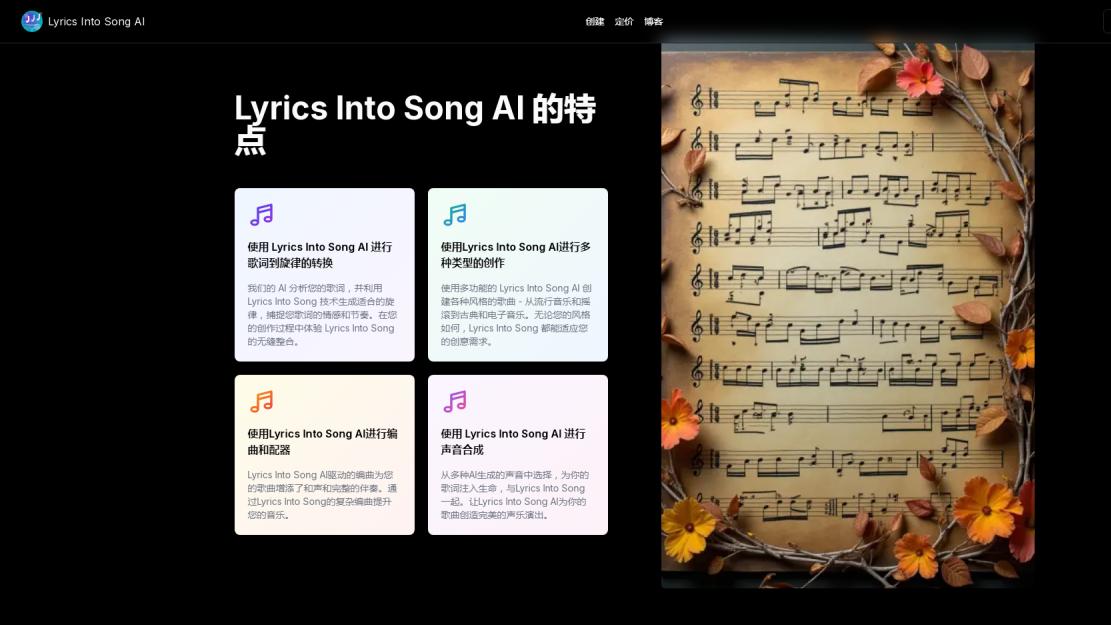Select the 多种类型的创作 card heading
The height and width of the screenshot is (625, 1111).
click(516, 255)
